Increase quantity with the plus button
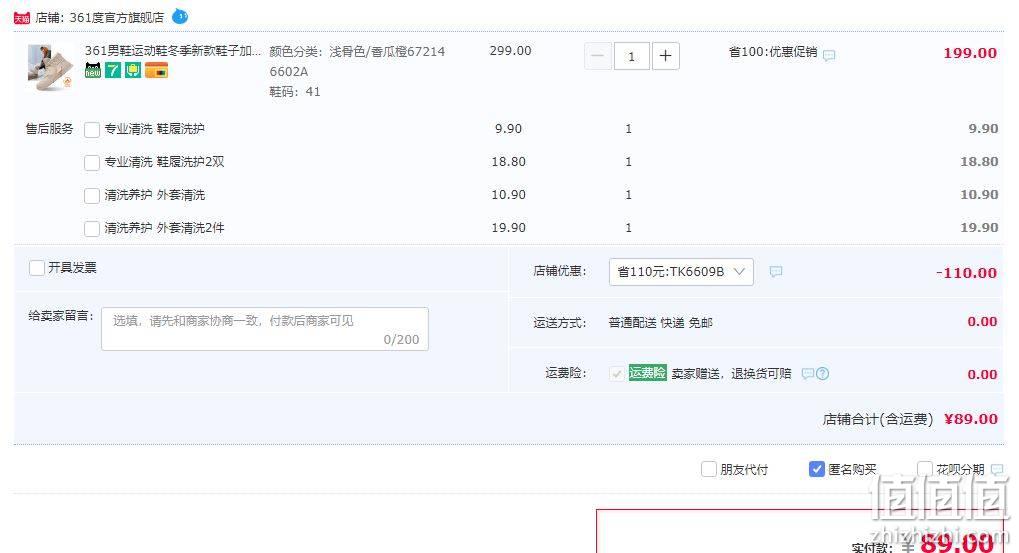This screenshot has height=553, width=1019. [x=665, y=57]
